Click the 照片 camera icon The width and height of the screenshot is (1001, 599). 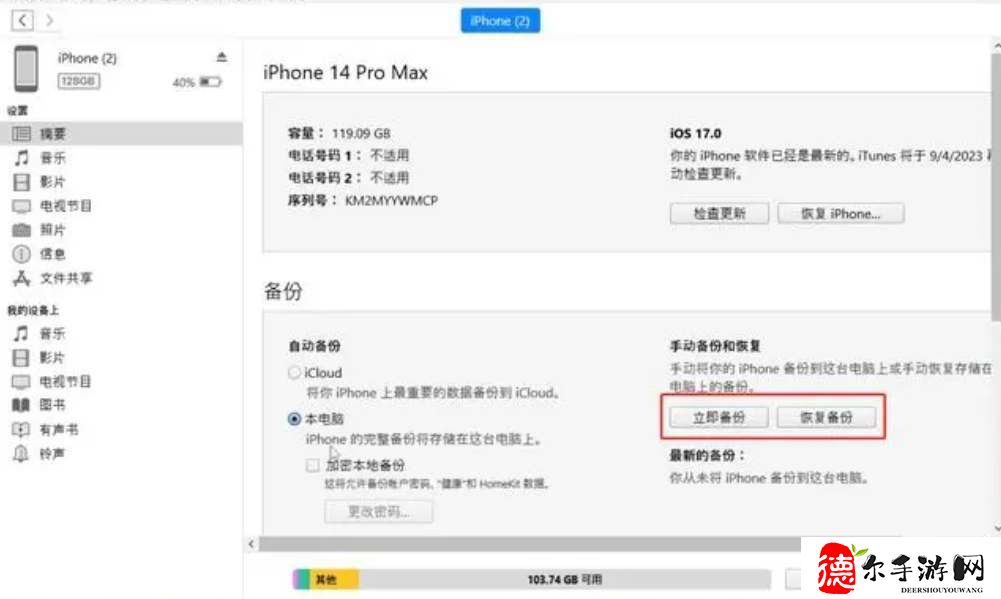(x=21, y=230)
